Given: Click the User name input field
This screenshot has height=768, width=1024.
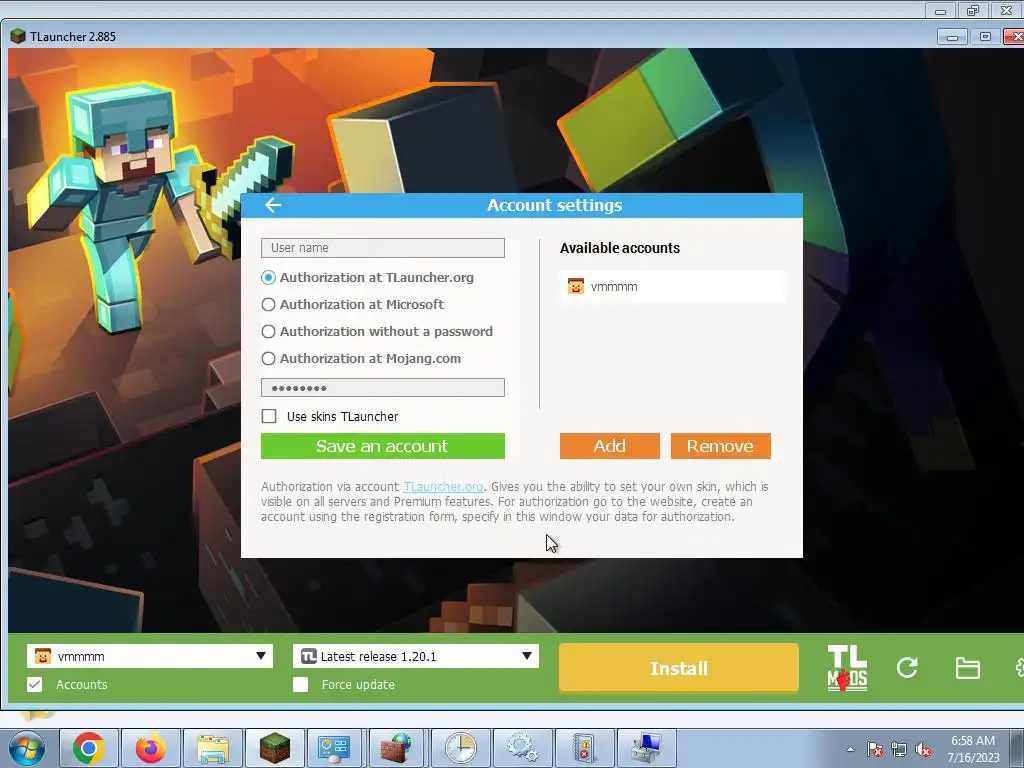Looking at the screenshot, I should [383, 248].
